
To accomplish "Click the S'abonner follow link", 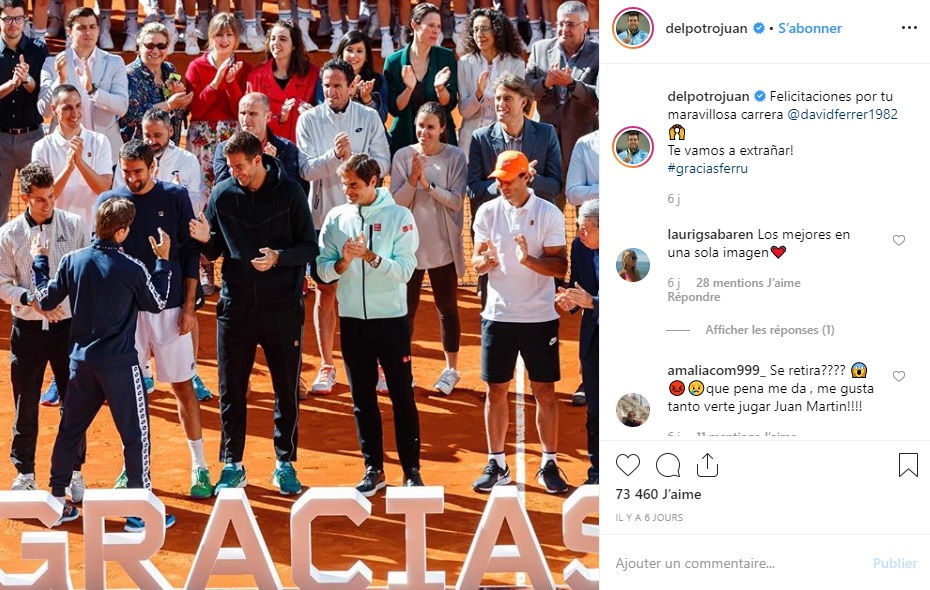I will [x=810, y=28].
